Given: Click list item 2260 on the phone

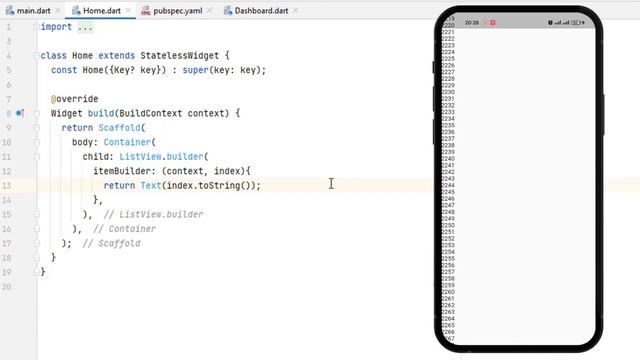Looking at the screenshot, I should (448, 292).
